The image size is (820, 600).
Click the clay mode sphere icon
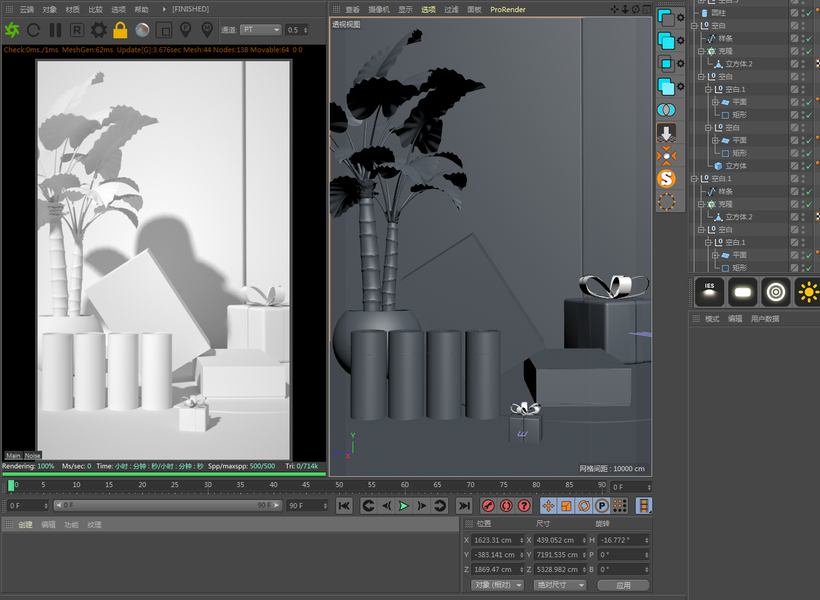point(142,30)
